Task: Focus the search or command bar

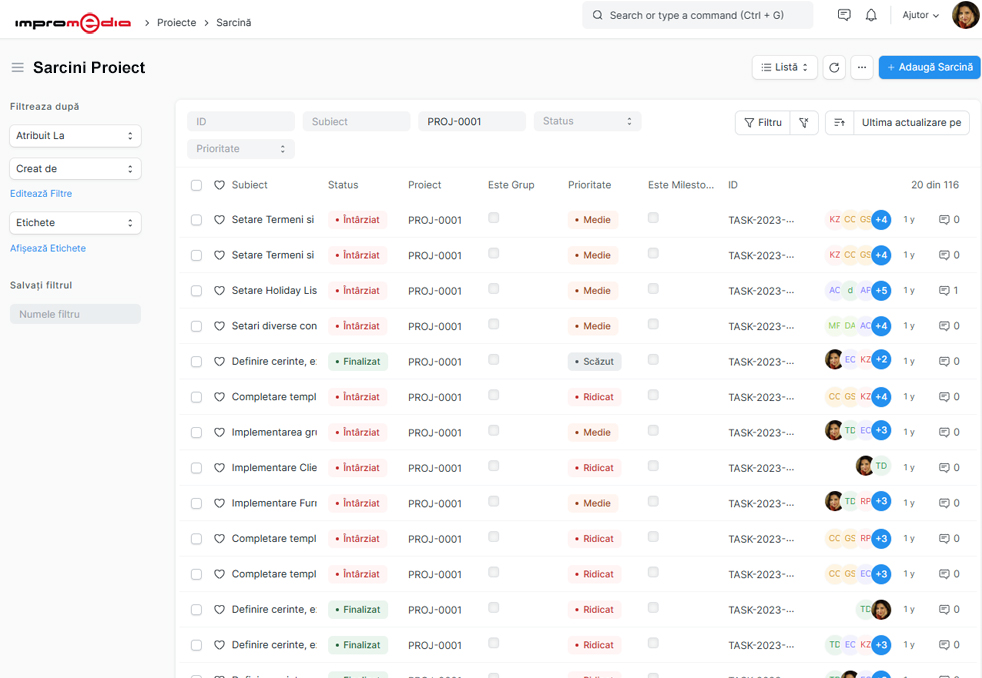Action: click(x=697, y=15)
